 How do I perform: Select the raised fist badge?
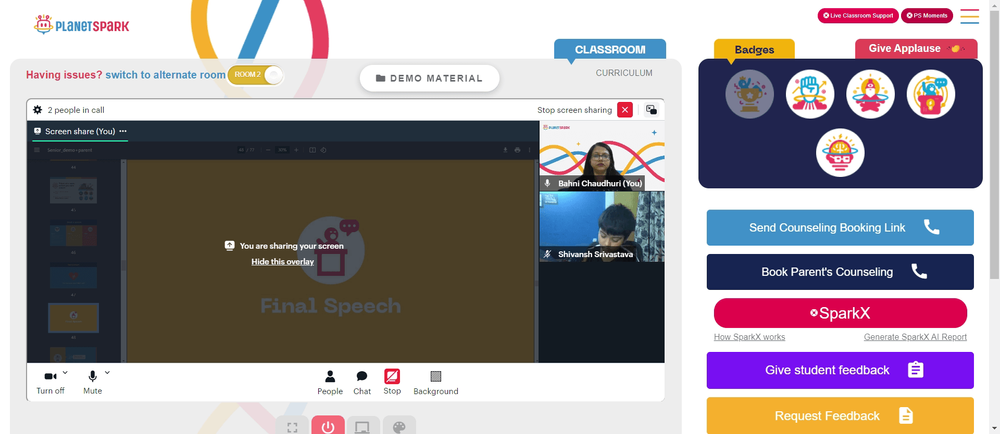click(x=810, y=94)
